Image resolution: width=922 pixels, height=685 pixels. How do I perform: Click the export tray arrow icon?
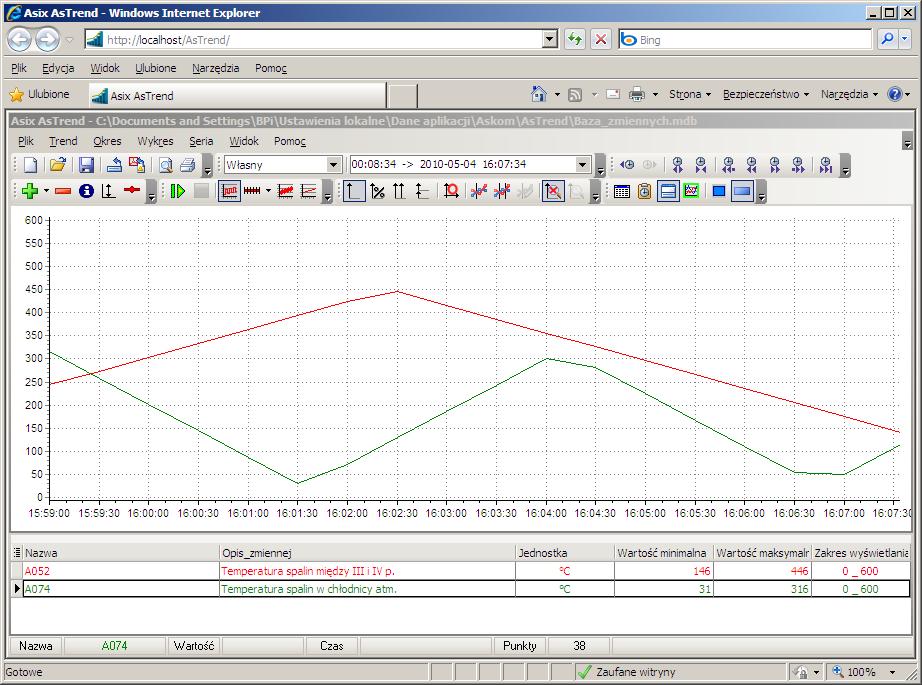tap(114, 165)
